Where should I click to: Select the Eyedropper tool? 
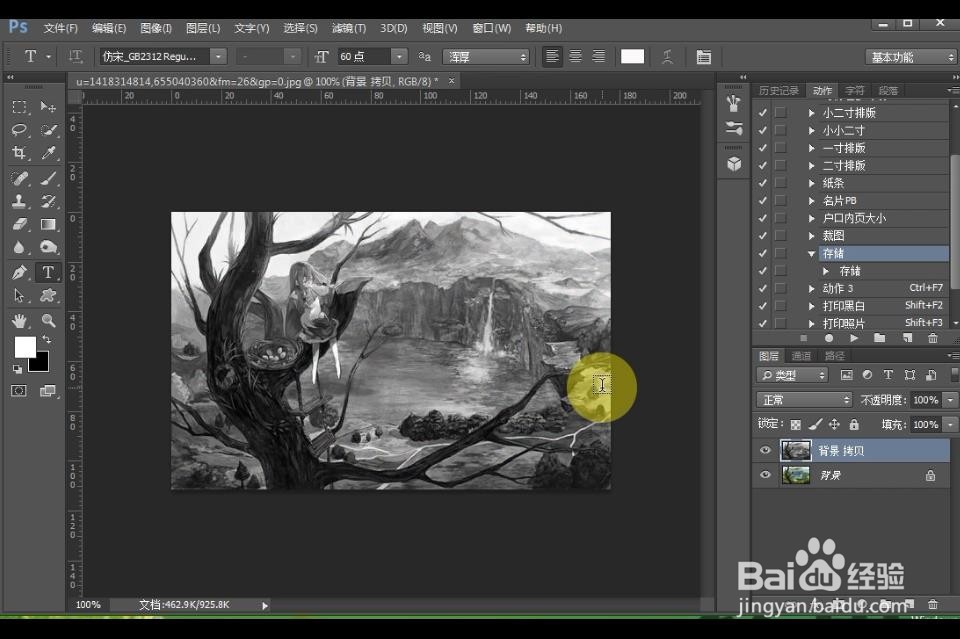(48, 152)
